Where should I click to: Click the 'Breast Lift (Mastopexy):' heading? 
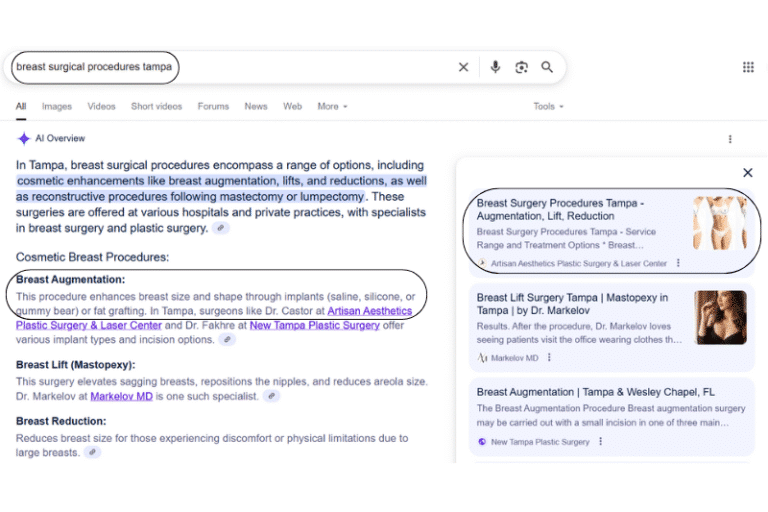[x=75, y=365]
